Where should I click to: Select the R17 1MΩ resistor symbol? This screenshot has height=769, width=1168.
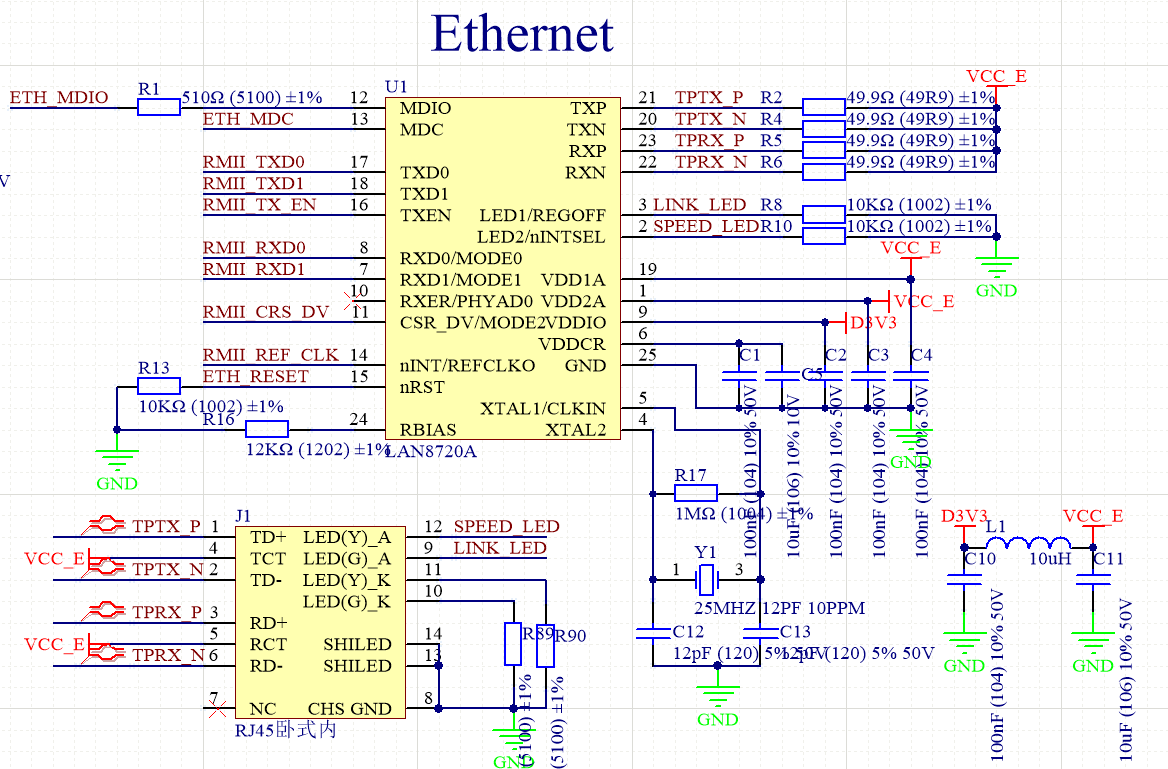(696, 493)
